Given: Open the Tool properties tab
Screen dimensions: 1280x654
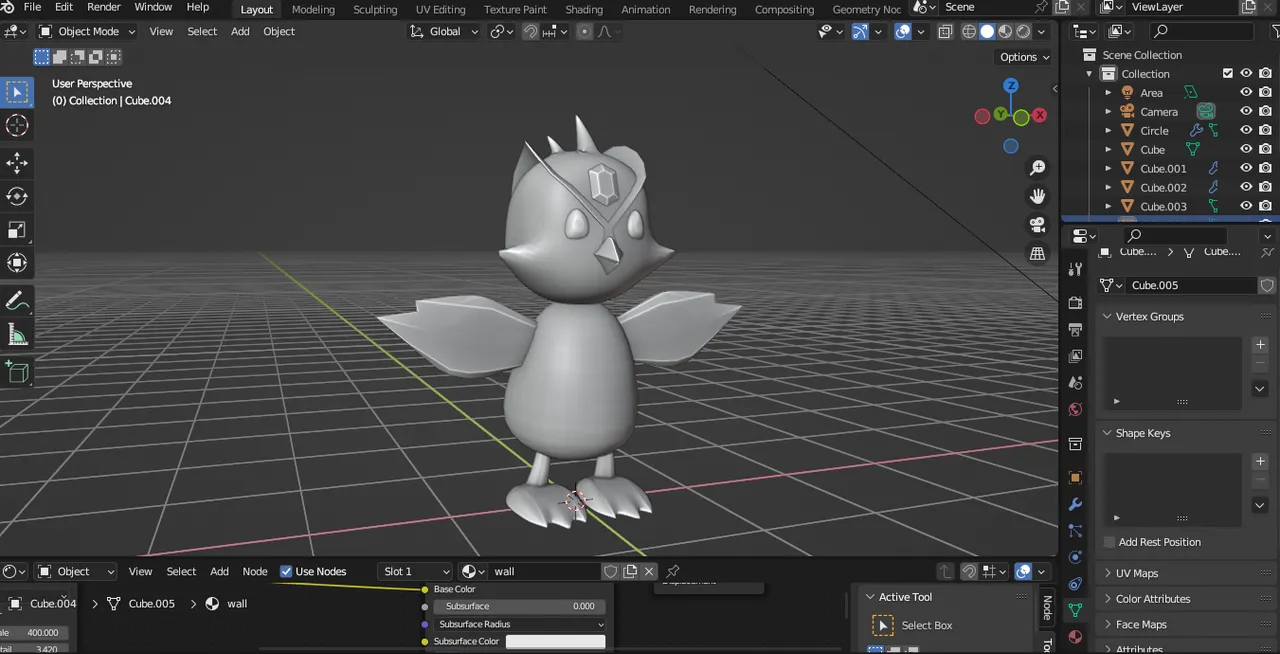Looking at the screenshot, I should tap(1075, 269).
